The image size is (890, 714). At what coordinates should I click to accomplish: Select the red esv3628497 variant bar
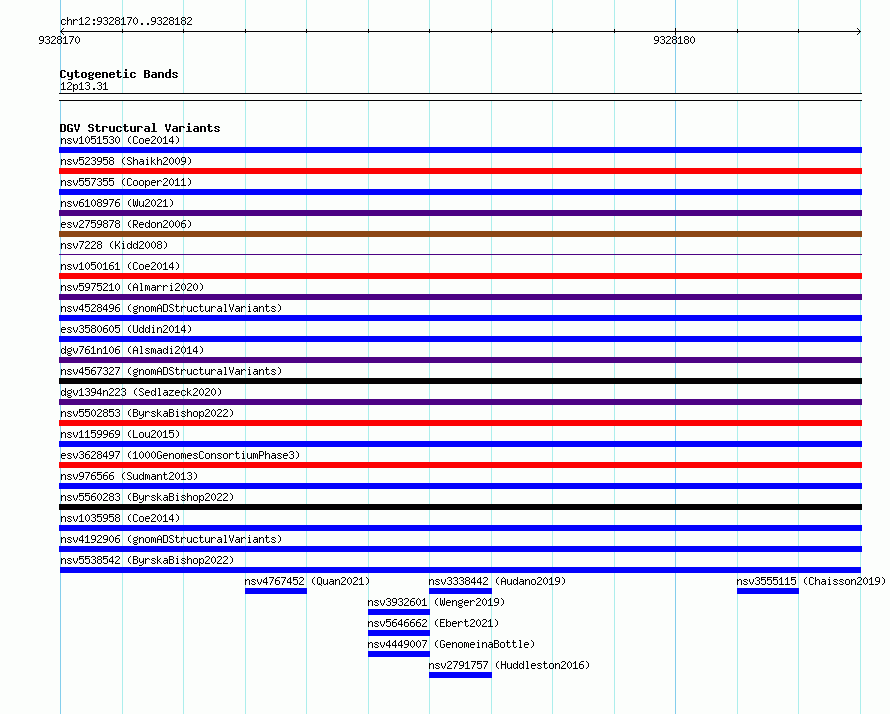coord(460,465)
